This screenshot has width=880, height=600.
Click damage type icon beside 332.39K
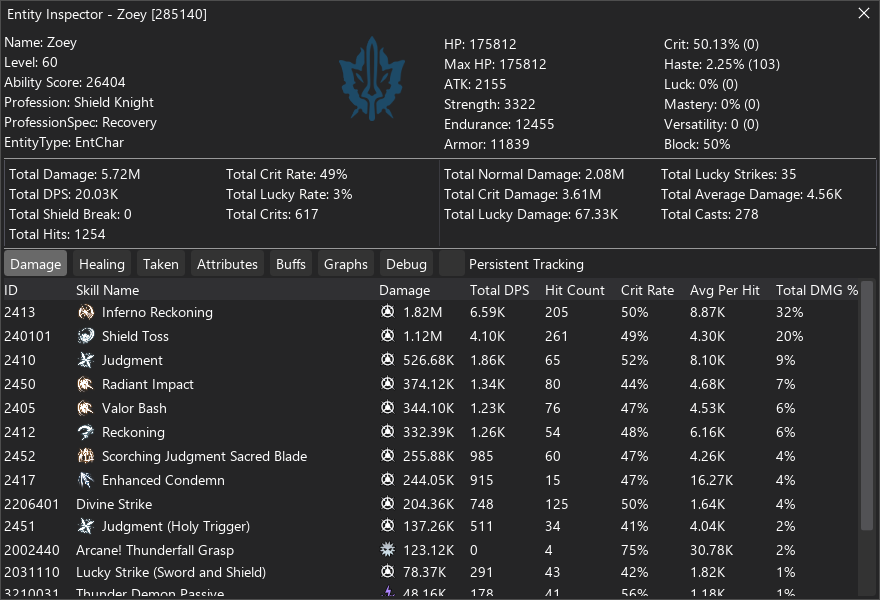tap(387, 432)
